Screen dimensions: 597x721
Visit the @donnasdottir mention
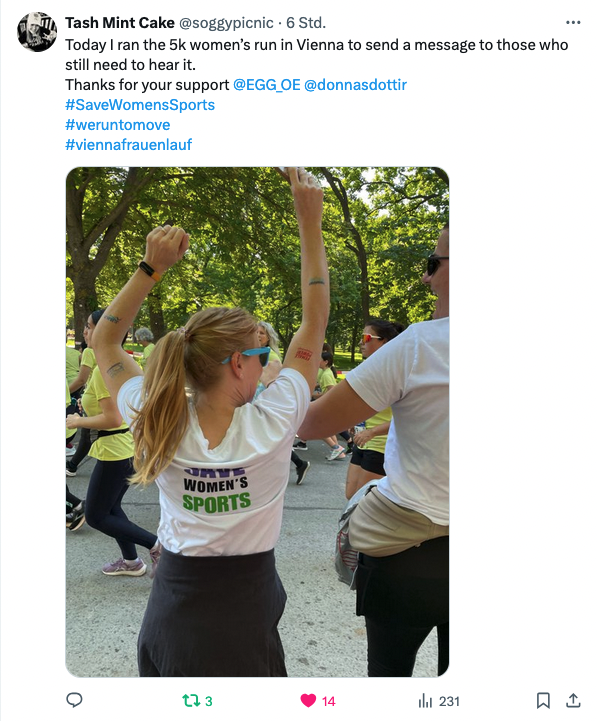(x=356, y=85)
